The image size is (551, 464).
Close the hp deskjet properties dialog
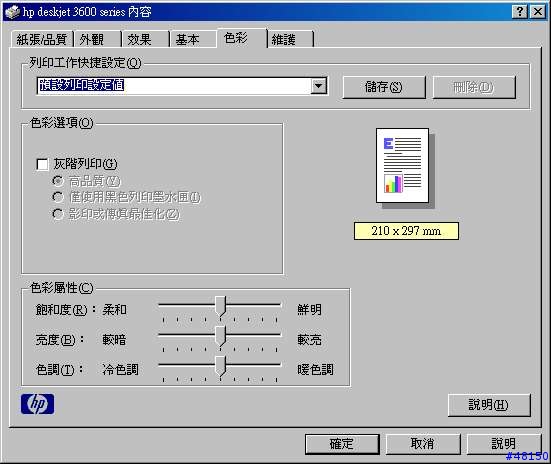pos(538,12)
